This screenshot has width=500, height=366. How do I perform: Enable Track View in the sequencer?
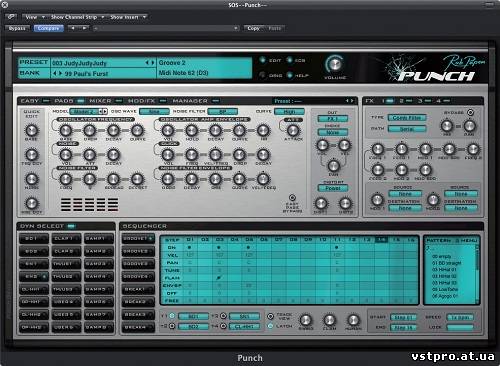click(x=270, y=316)
